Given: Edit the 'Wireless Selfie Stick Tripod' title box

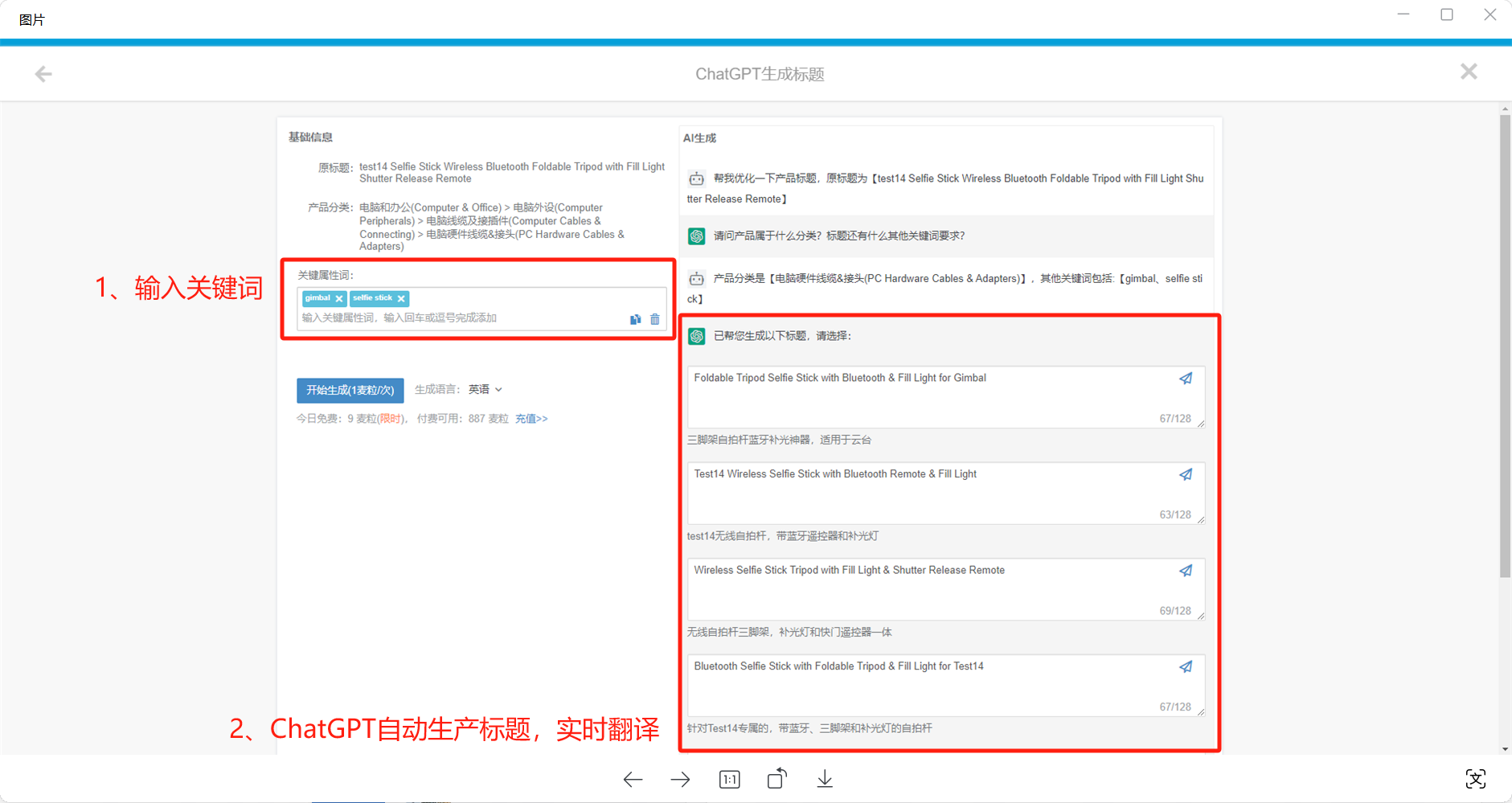Looking at the screenshot, I should [x=945, y=589].
